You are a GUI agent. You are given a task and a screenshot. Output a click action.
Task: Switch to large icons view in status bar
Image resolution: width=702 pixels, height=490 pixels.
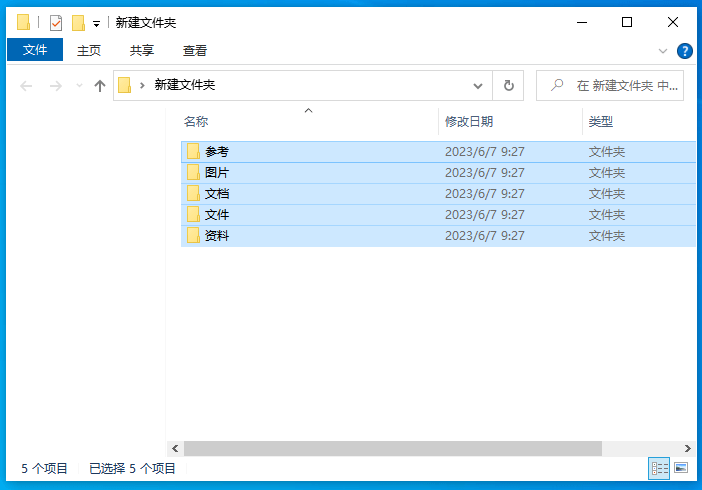[681, 469]
